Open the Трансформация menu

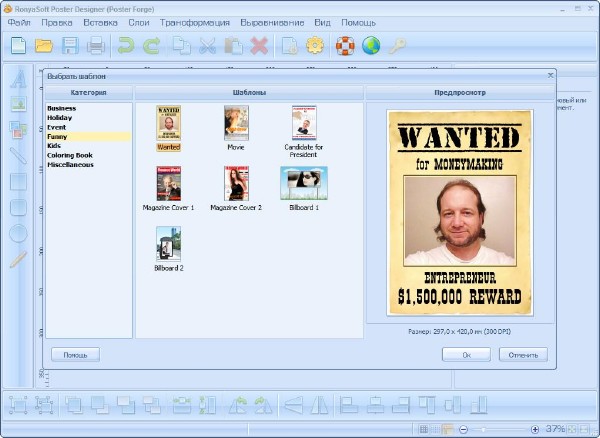194,21
